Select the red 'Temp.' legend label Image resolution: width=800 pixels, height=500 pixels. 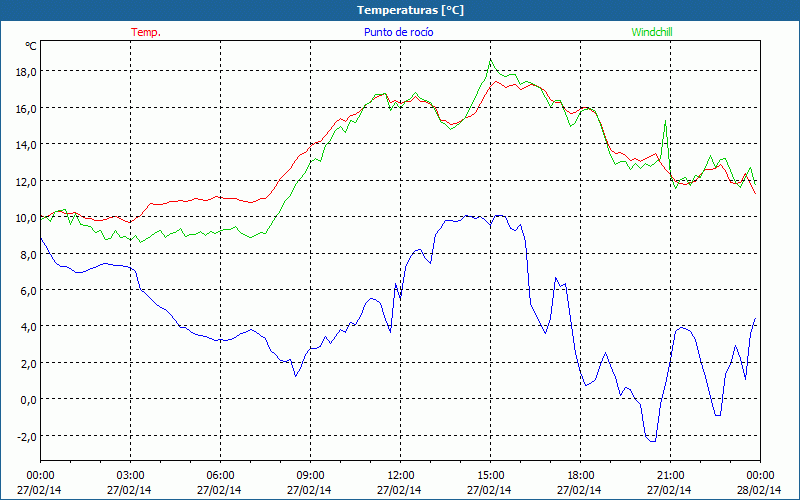pyautogui.click(x=146, y=32)
